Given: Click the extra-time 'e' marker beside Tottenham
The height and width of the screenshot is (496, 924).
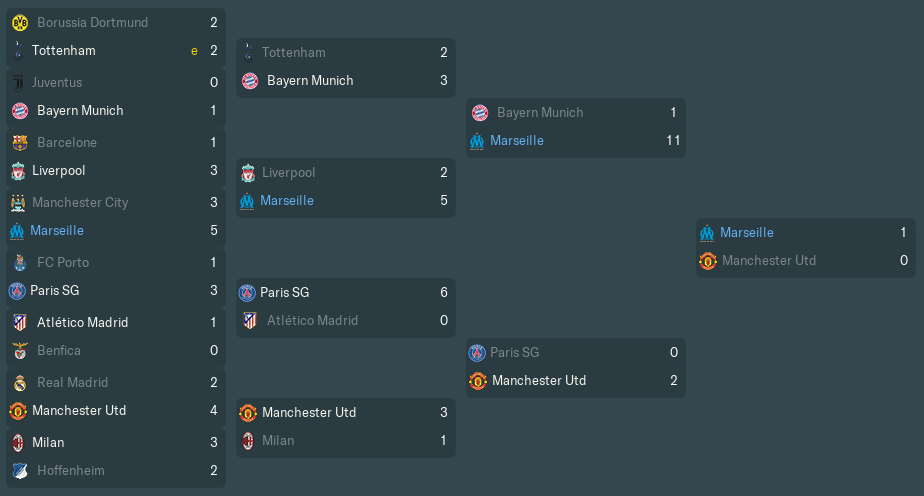Looking at the screenshot, I should click(194, 51).
